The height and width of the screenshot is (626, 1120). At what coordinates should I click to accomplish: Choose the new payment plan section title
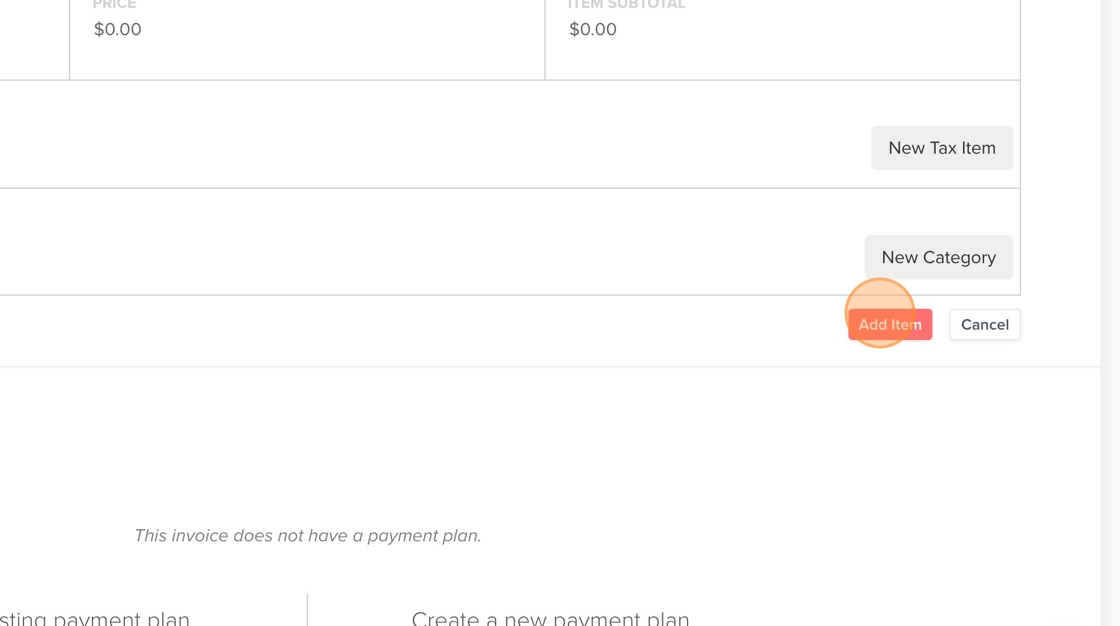(550, 617)
